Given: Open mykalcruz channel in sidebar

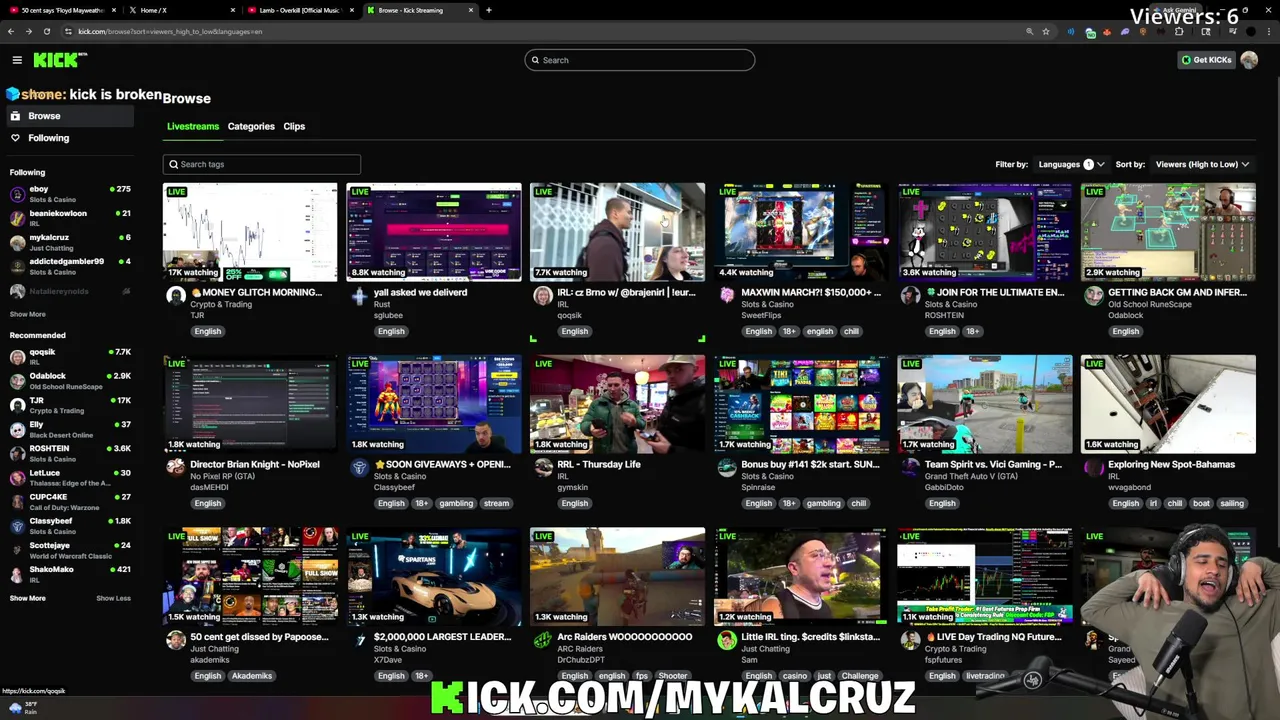Looking at the screenshot, I should pyautogui.click(x=70, y=242).
